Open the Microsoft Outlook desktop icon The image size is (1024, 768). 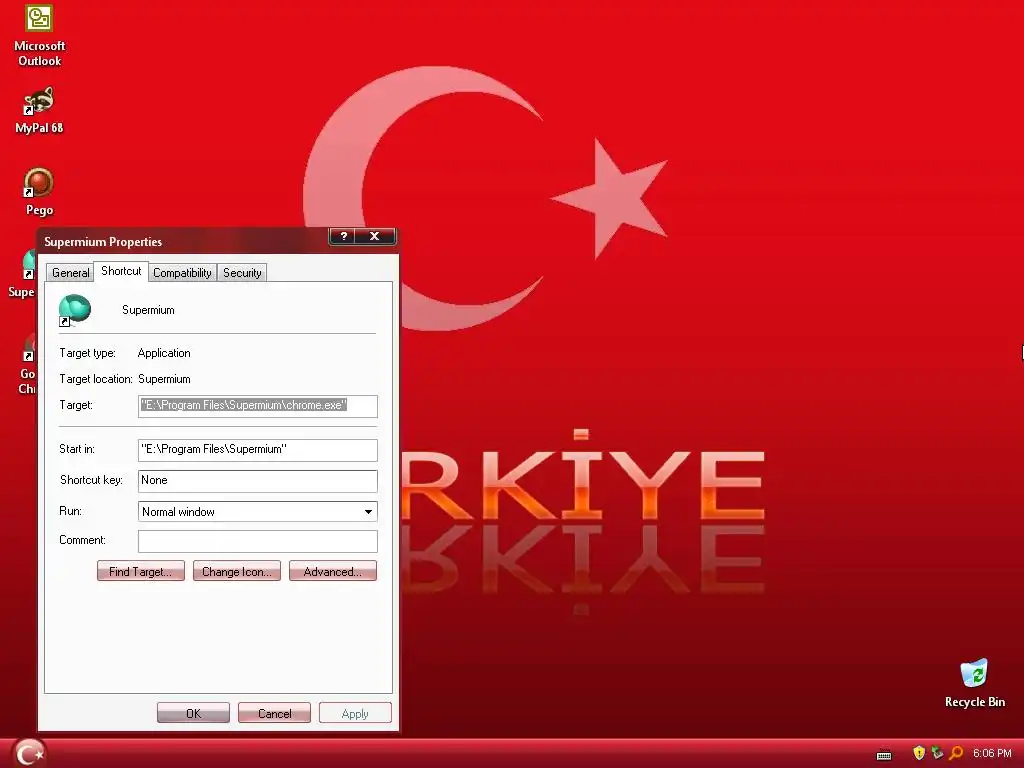39,35
